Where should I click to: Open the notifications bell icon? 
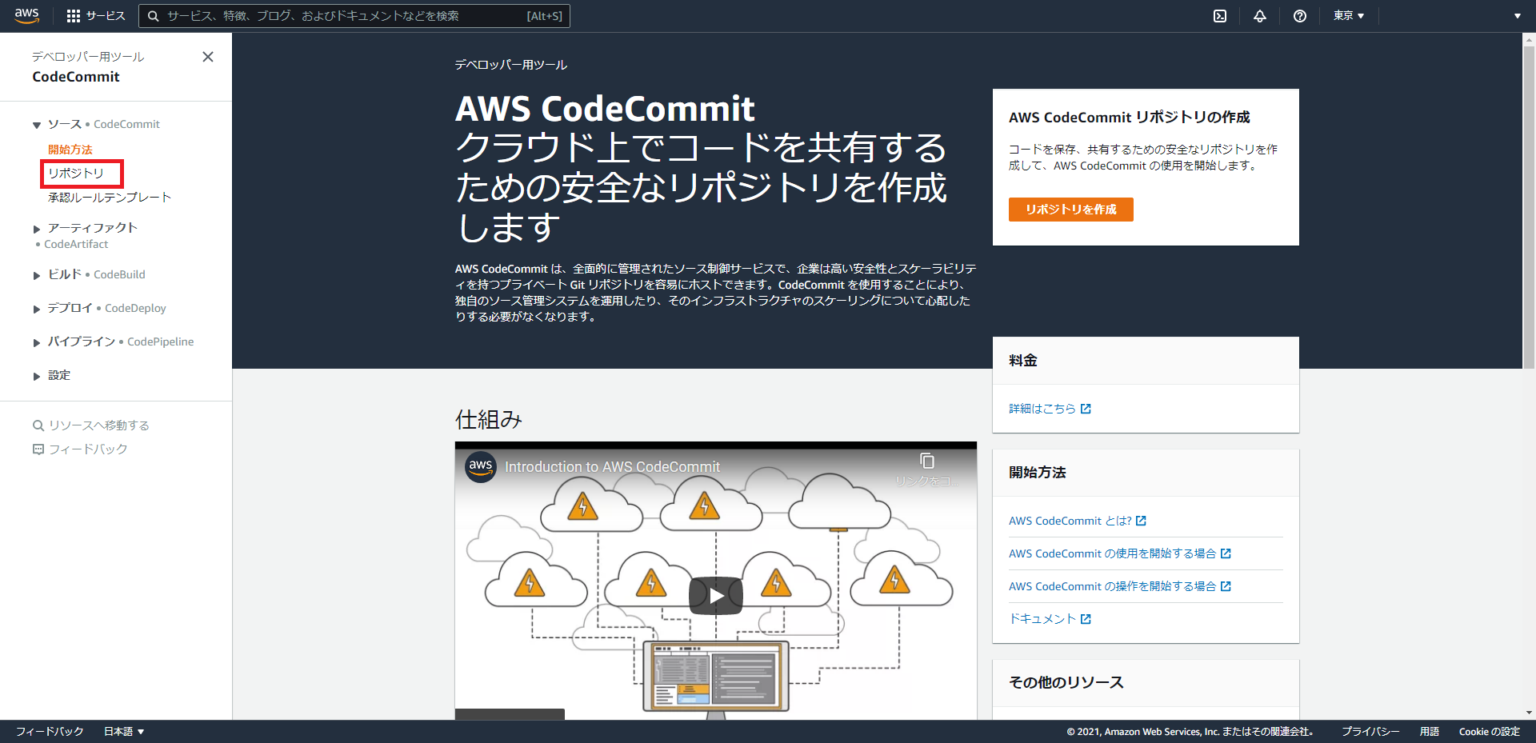[1260, 15]
